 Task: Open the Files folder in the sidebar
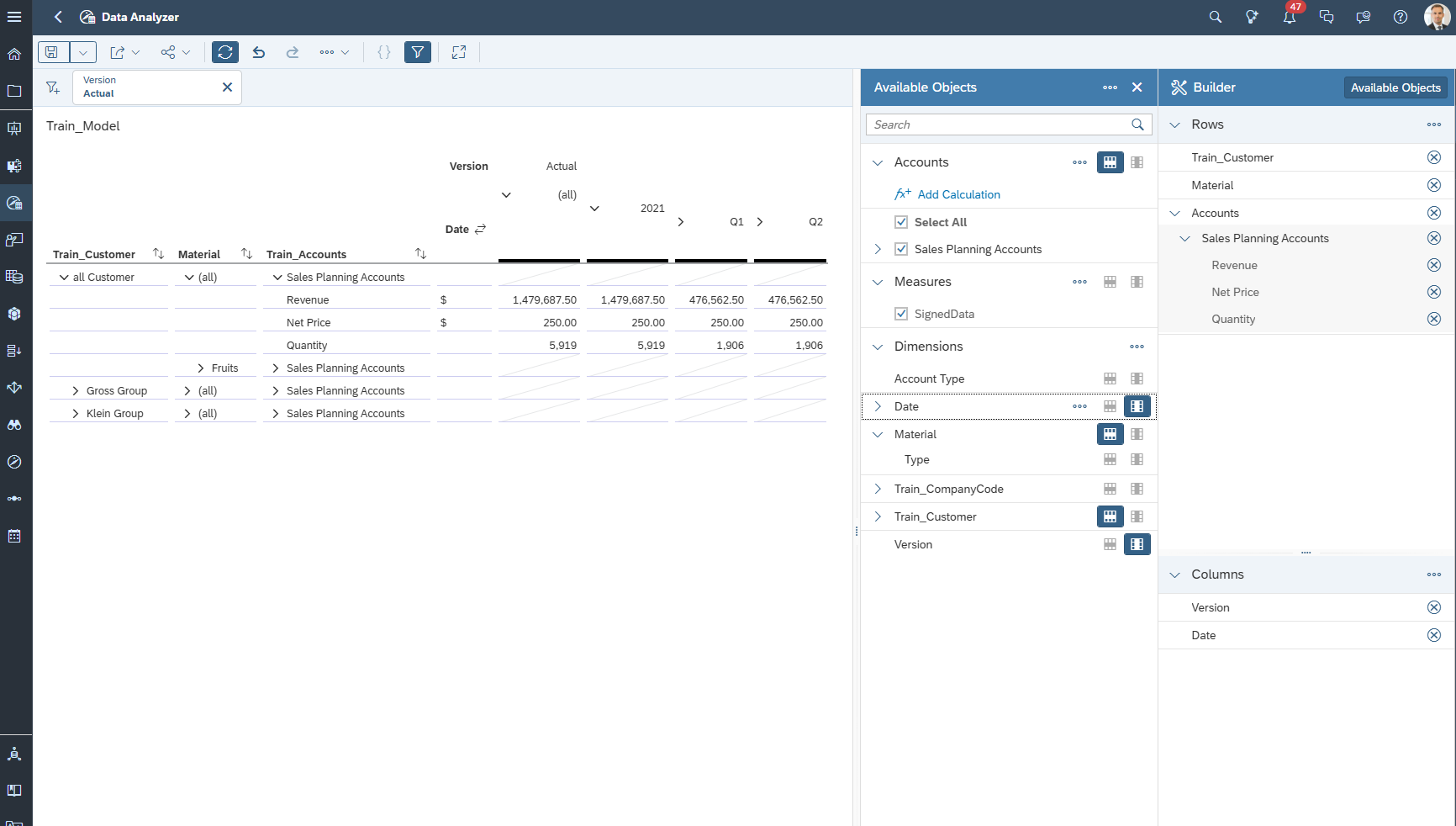pos(14,91)
